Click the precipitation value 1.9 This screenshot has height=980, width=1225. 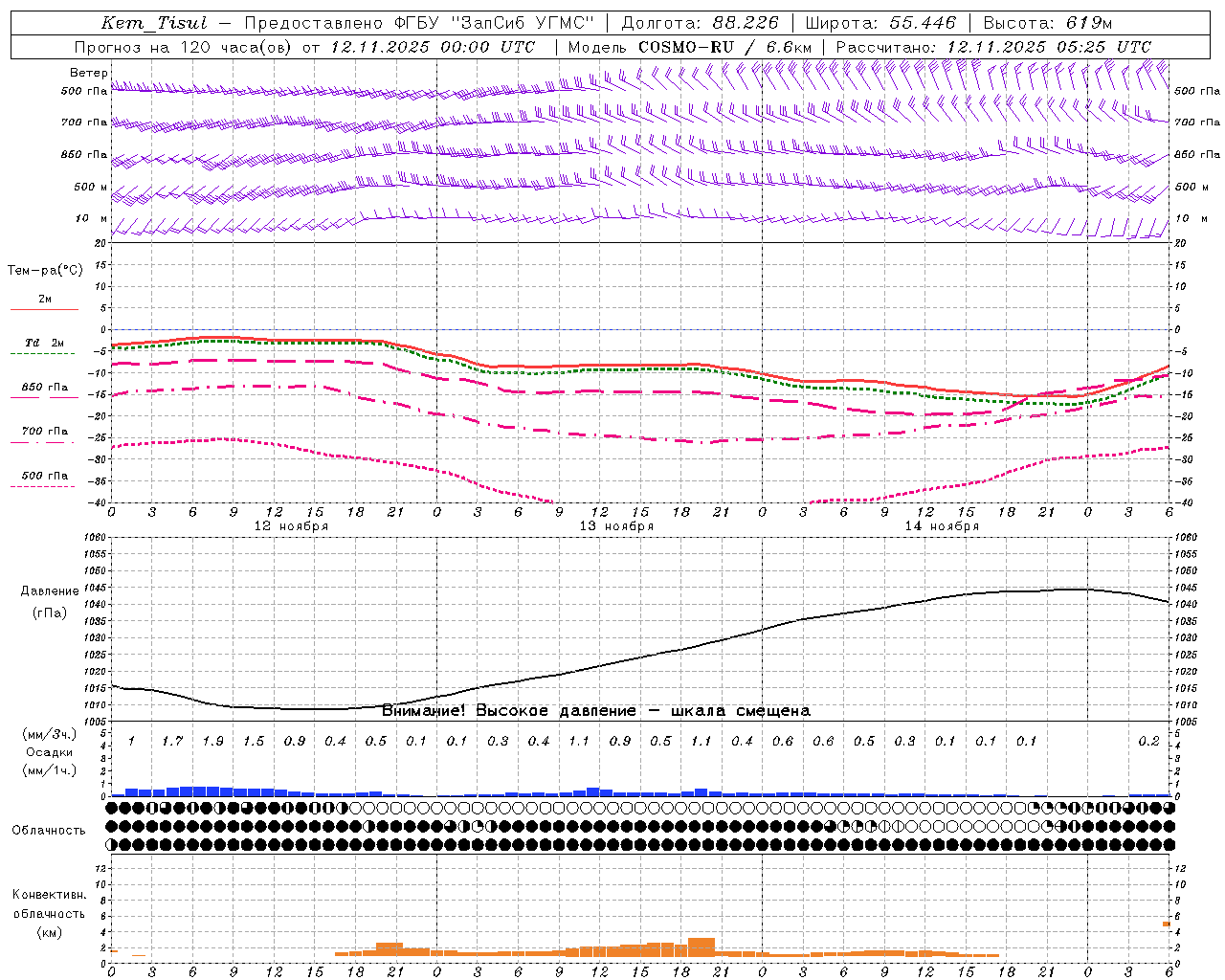[212, 742]
